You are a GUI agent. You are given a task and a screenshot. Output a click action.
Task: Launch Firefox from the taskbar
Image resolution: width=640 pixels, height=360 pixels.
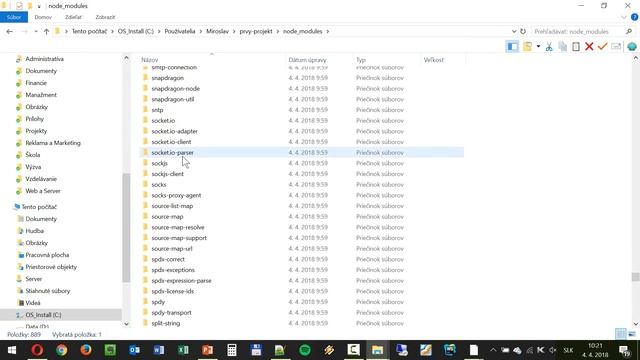pyautogui.click(x=86, y=350)
